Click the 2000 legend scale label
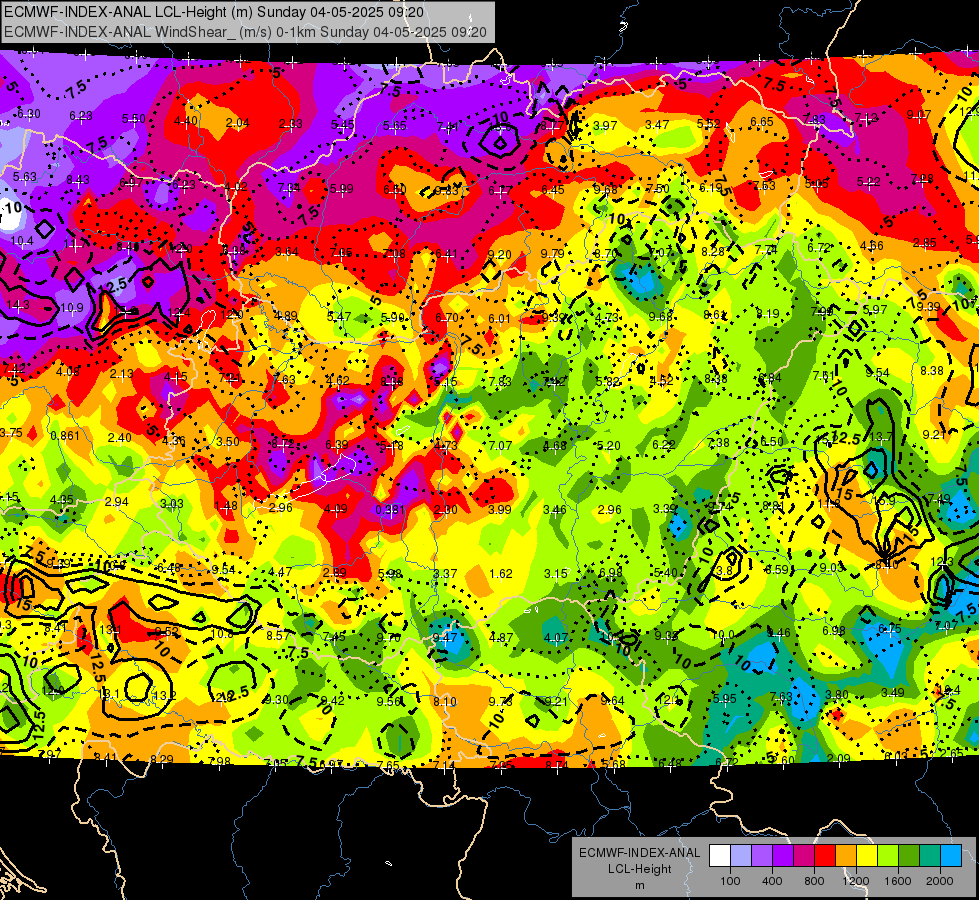This screenshot has width=979, height=900. click(939, 881)
